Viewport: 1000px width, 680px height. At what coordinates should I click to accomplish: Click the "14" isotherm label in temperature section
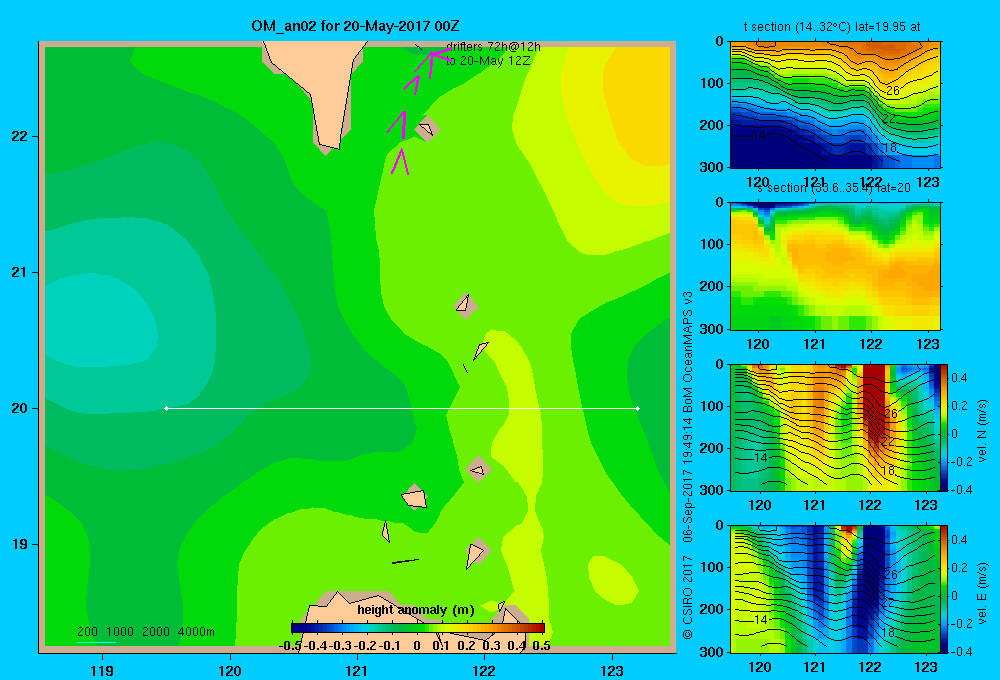click(758, 135)
